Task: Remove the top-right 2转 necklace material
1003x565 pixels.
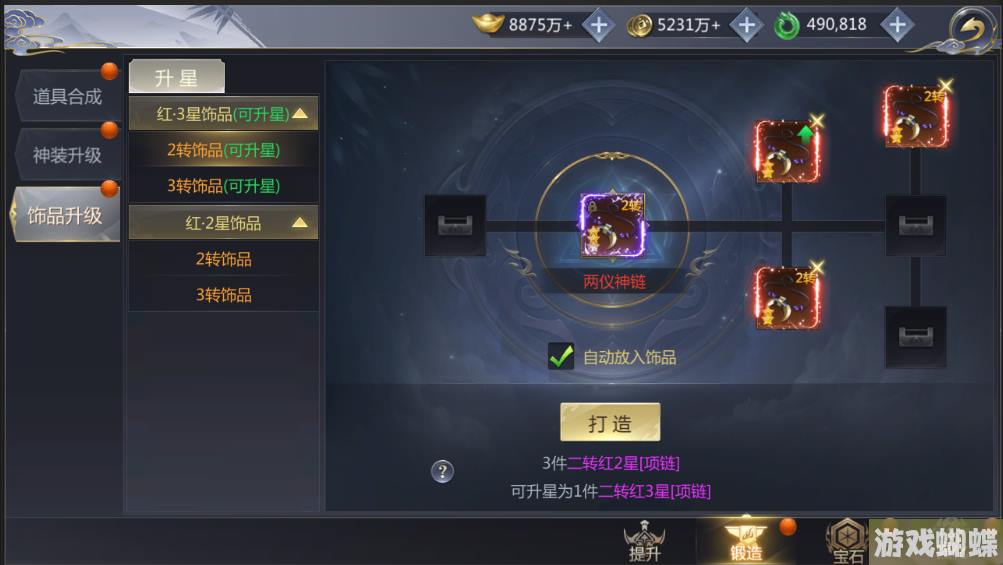Action: tap(945, 86)
